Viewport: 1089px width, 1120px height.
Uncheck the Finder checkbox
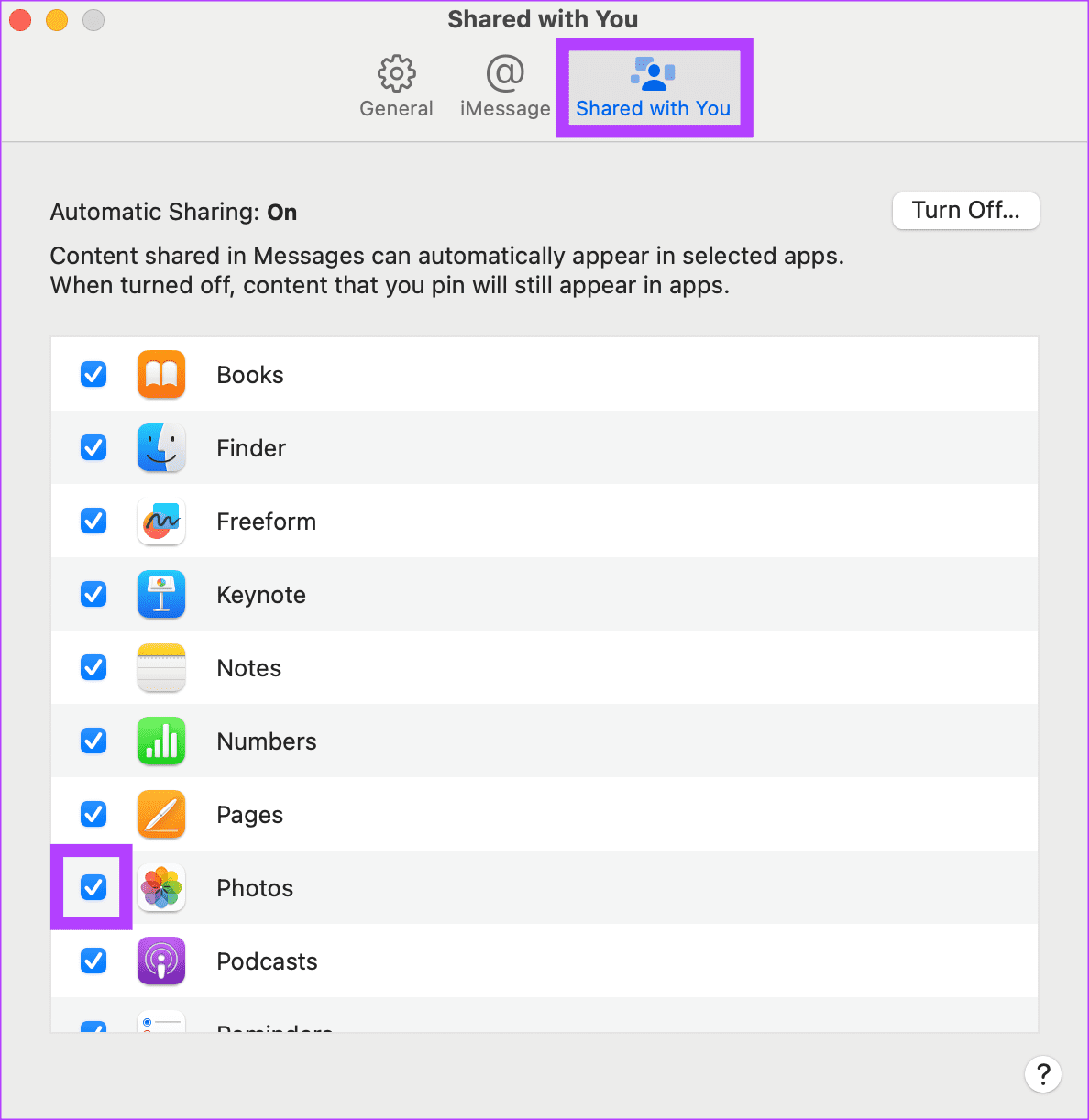point(93,447)
